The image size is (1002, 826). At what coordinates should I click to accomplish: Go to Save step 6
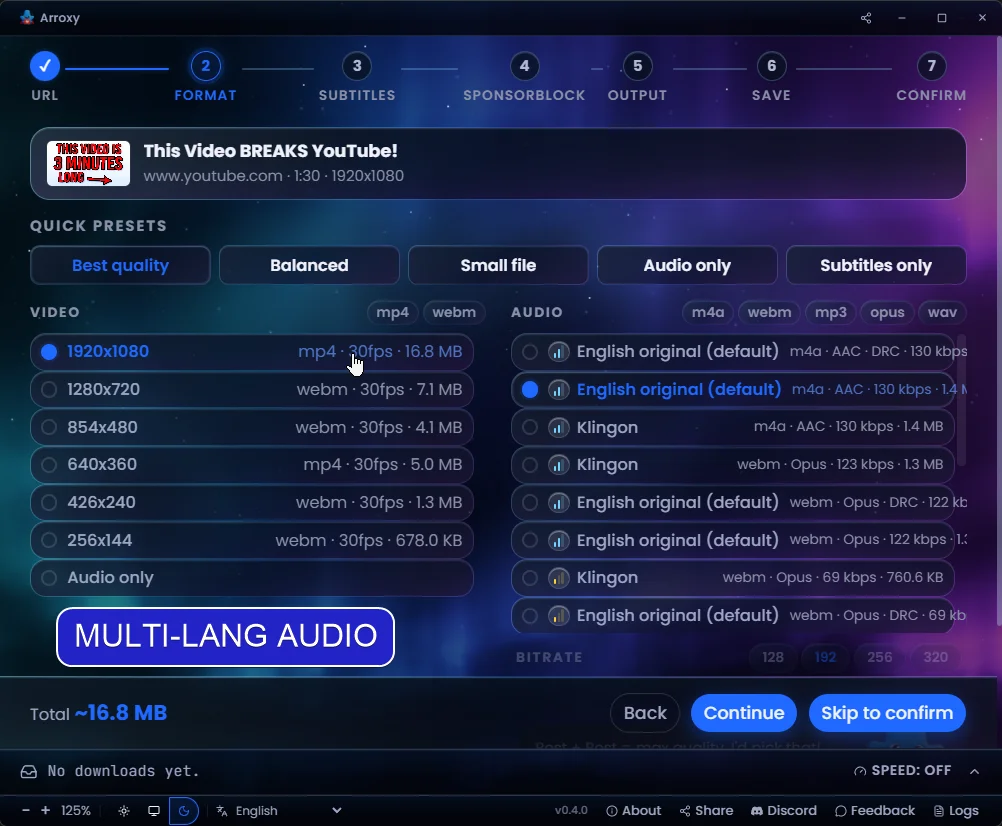click(x=771, y=77)
